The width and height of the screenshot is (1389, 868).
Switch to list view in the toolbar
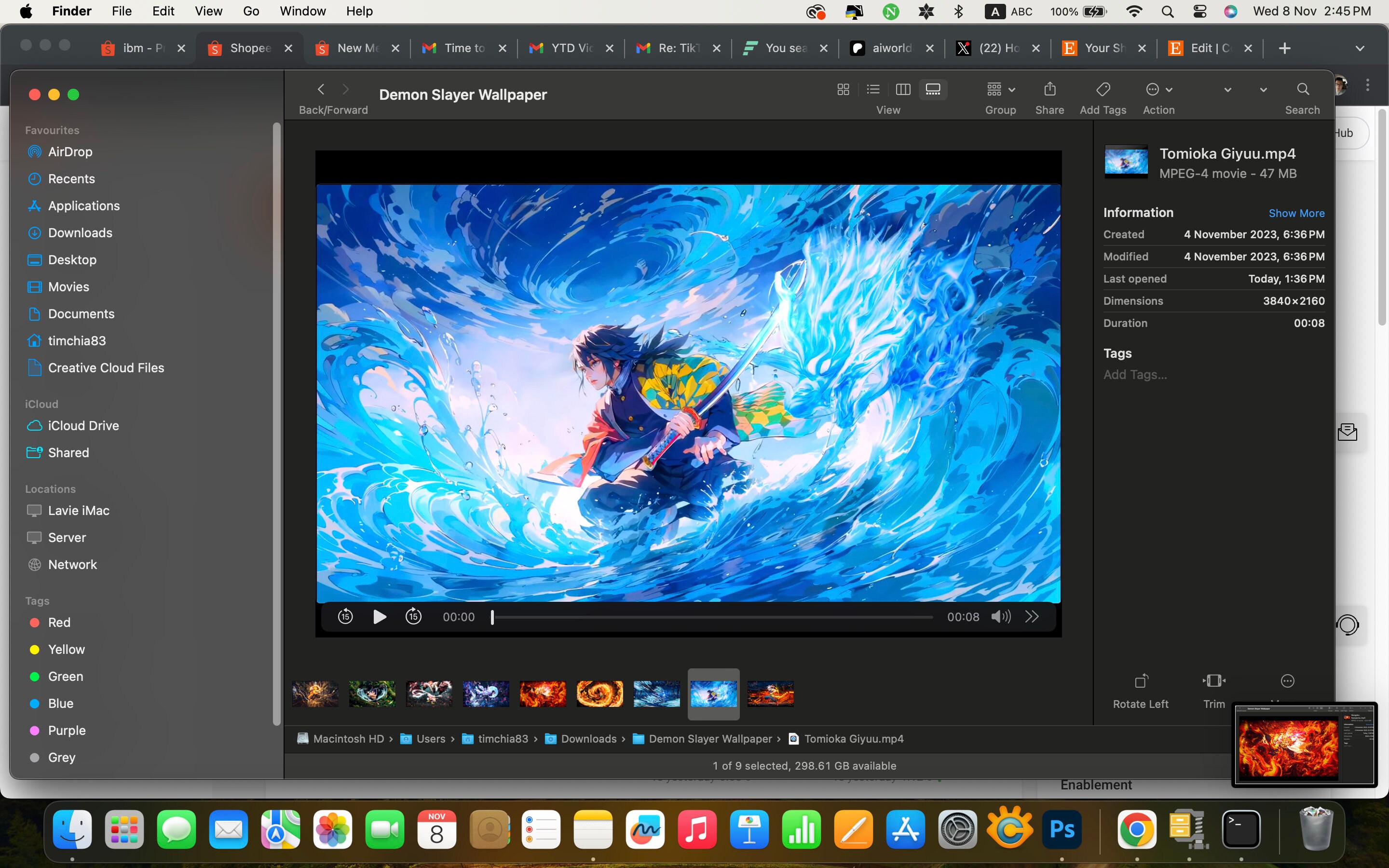pos(872,89)
